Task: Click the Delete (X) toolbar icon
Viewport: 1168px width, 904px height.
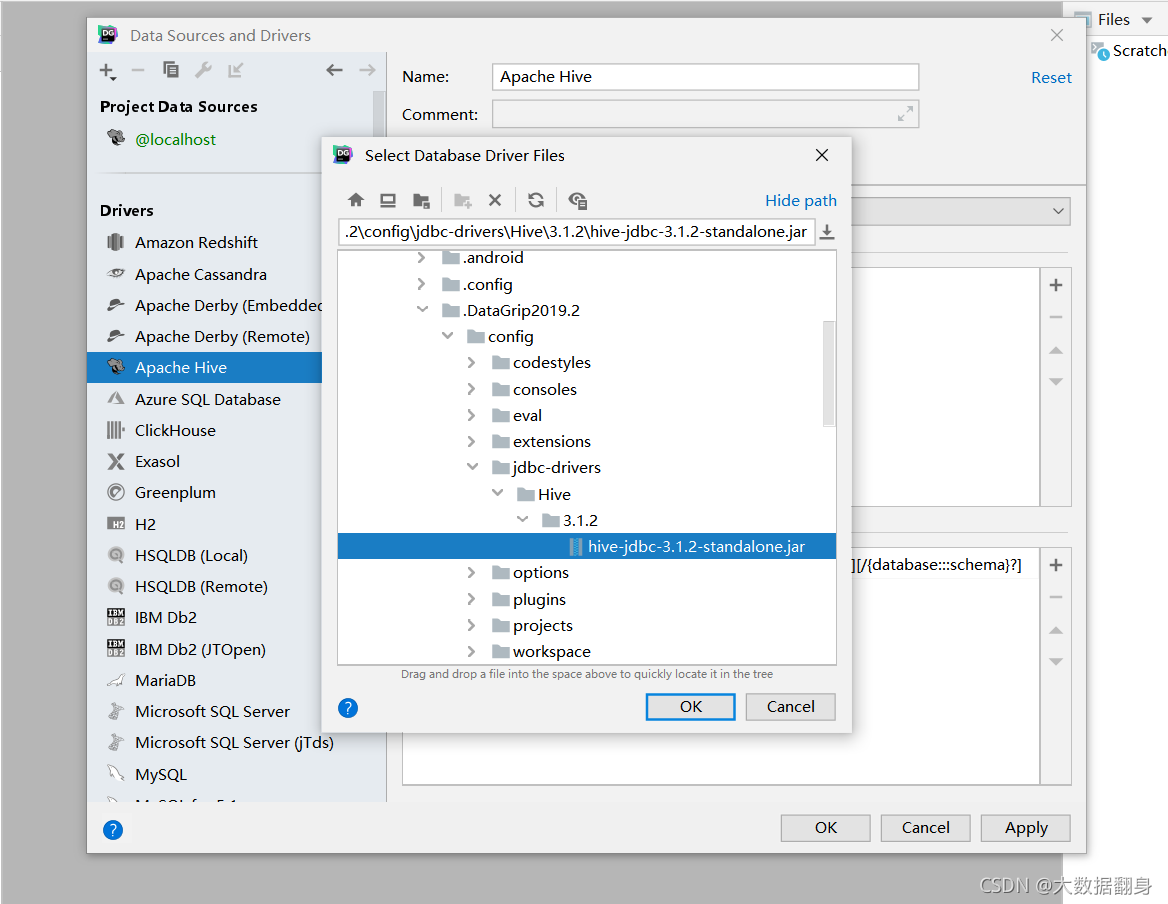Action: click(x=495, y=200)
